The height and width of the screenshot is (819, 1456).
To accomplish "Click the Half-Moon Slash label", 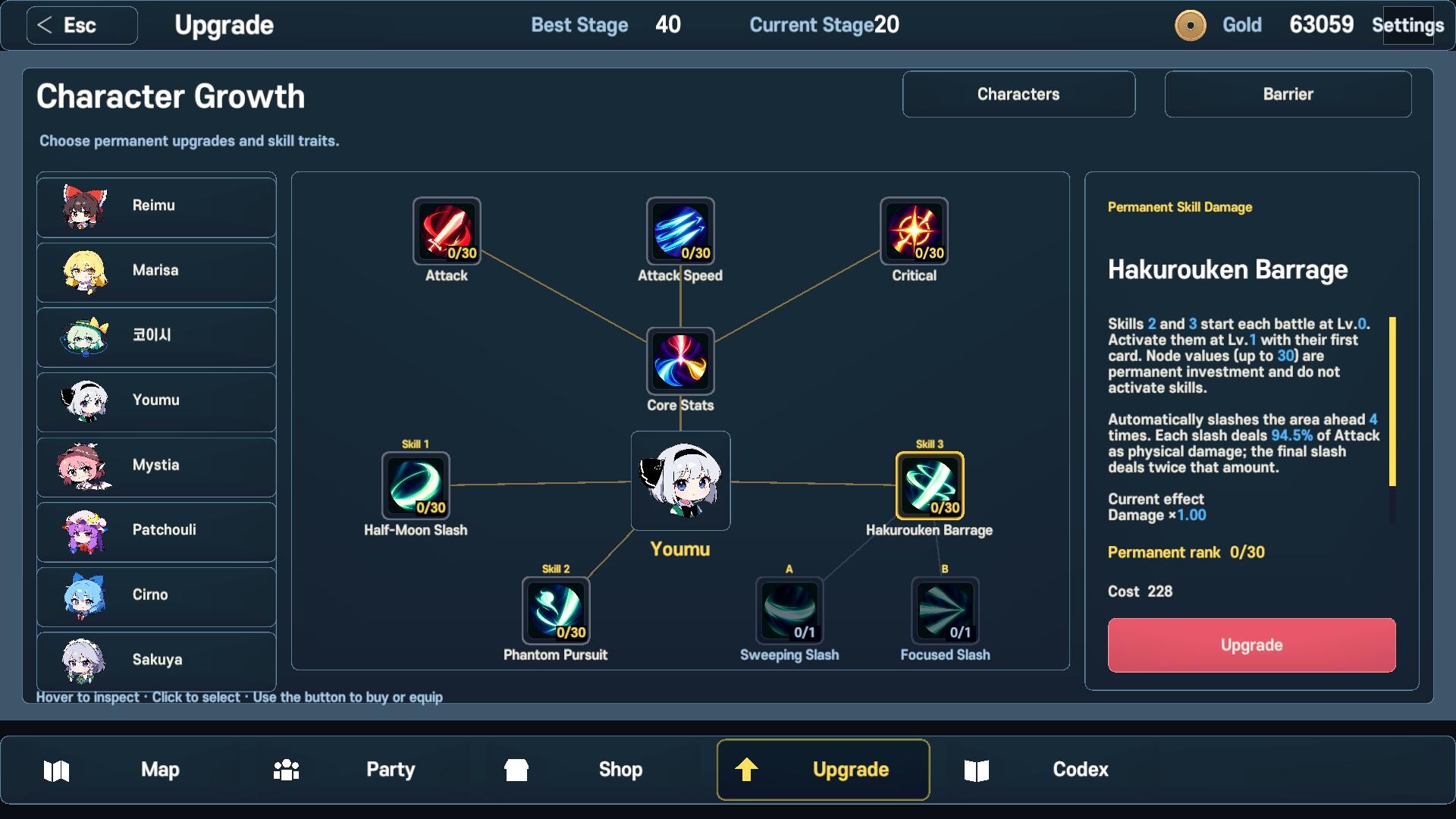I will (x=416, y=530).
